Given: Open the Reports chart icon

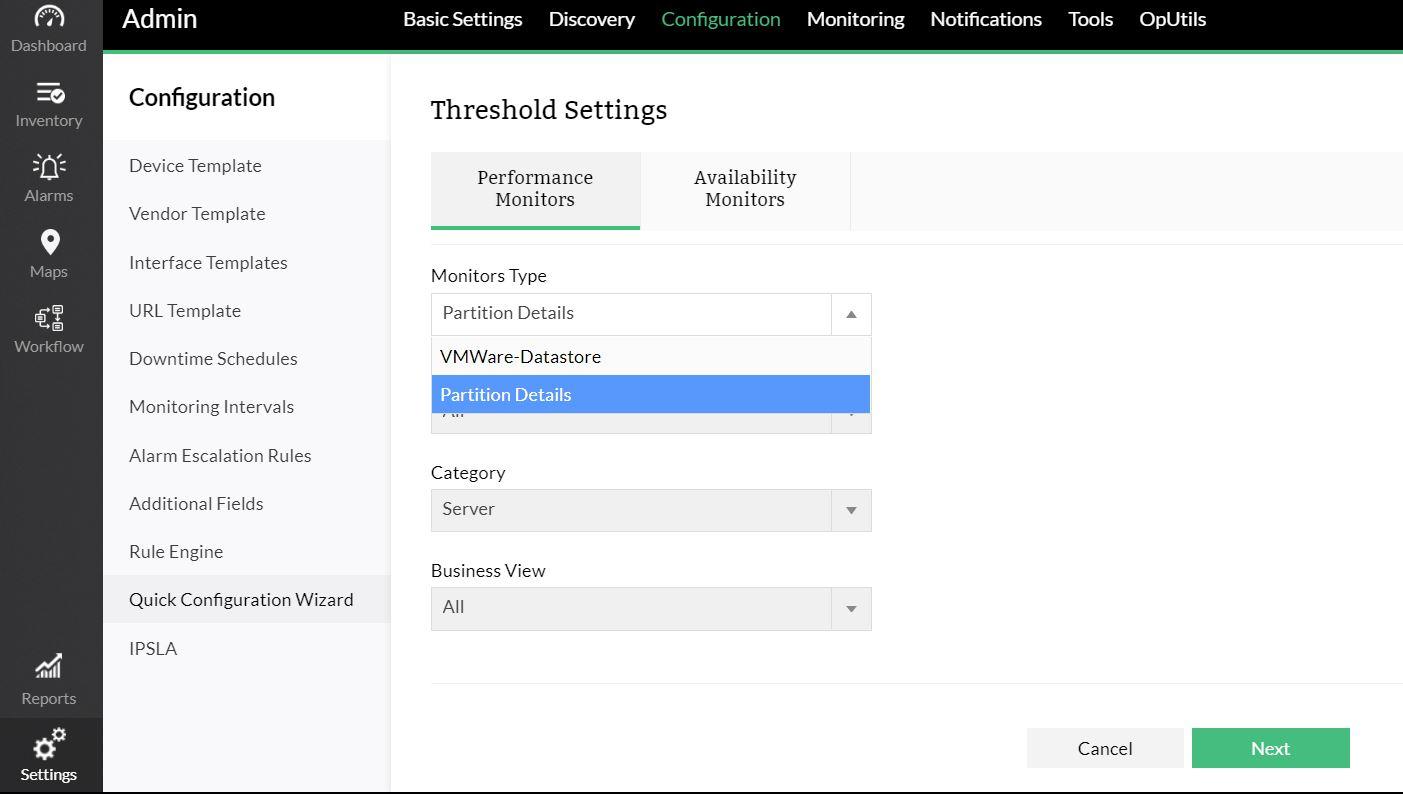Looking at the screenshot, I should click(49, 667).
